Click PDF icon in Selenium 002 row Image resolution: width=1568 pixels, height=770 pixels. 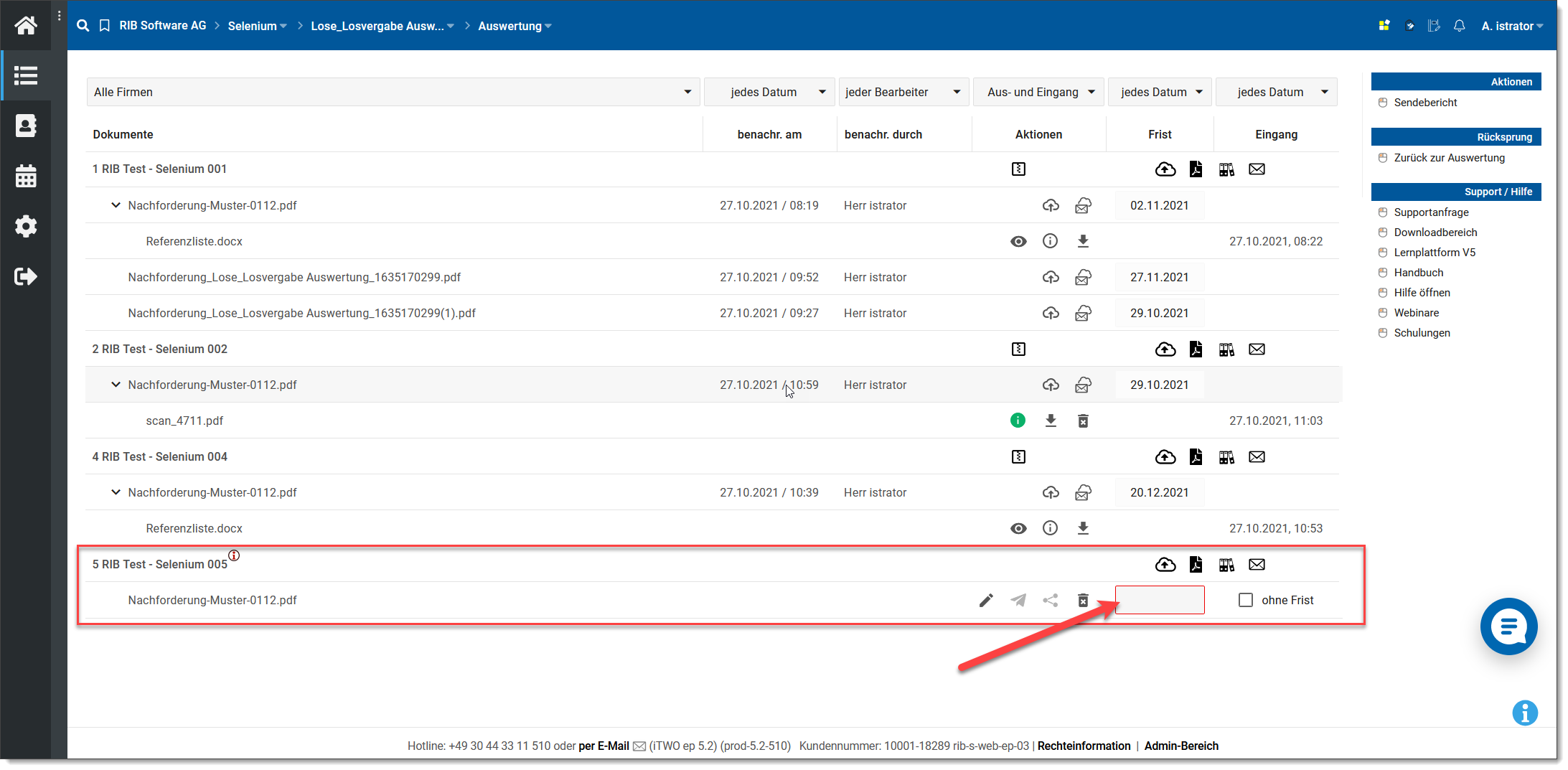click(x=1196, y=349)
